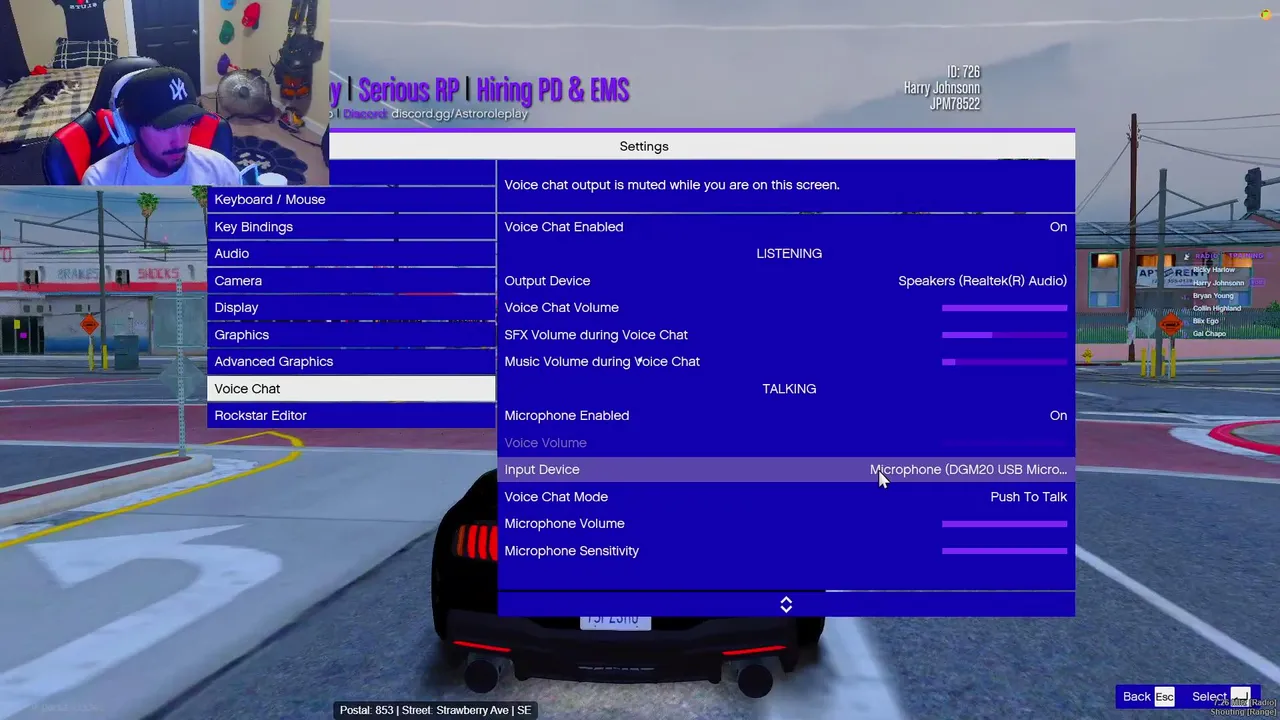
Task: Click the Harry Johnsonn name label
Action: pos(942,88)
